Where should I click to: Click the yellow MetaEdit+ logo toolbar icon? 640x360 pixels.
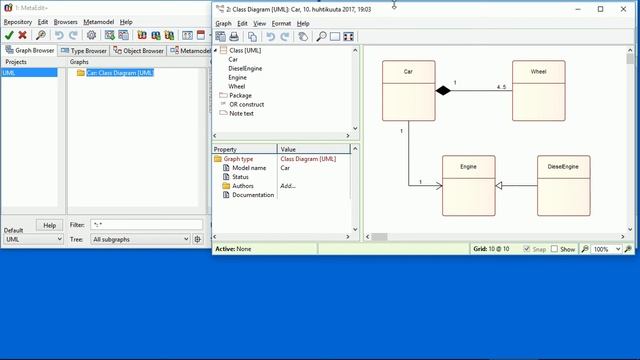point(169,36)
